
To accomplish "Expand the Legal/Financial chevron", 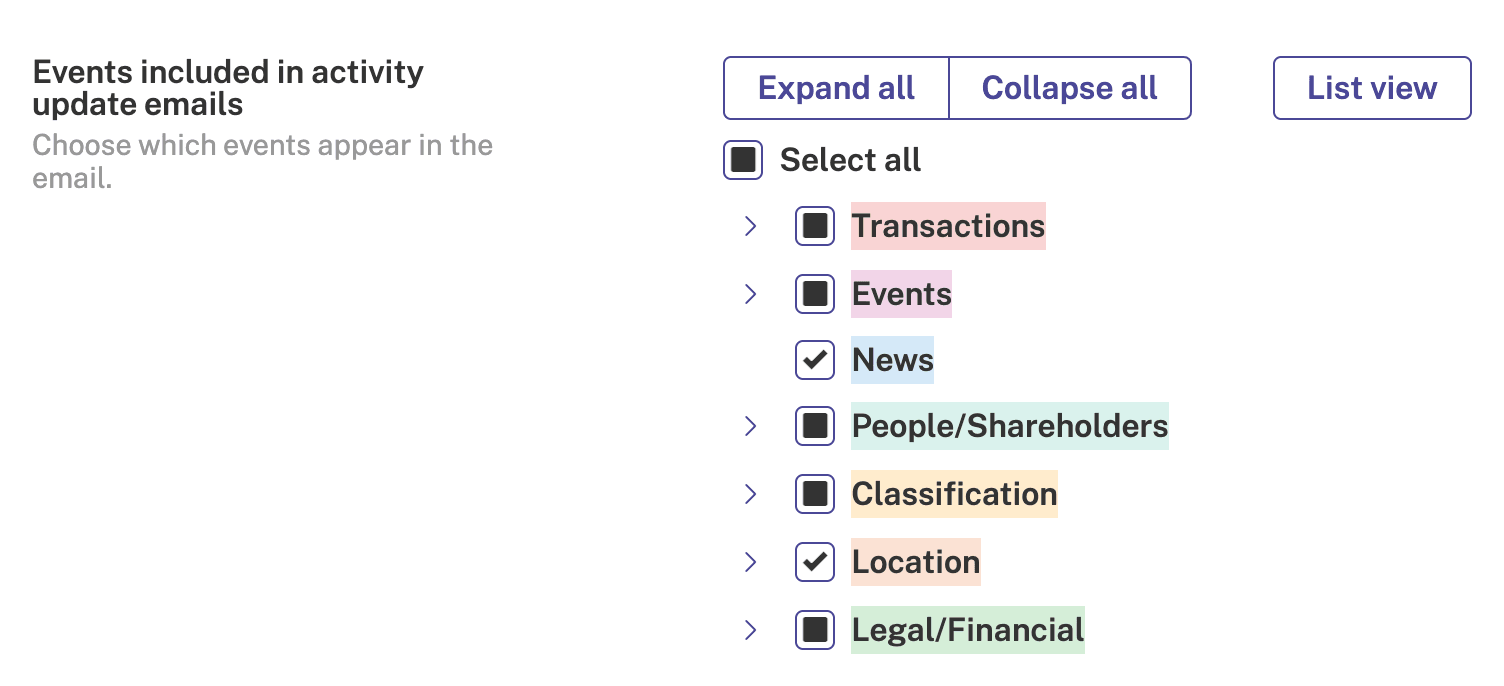I will pyautogui.click(x=751, y=630).
